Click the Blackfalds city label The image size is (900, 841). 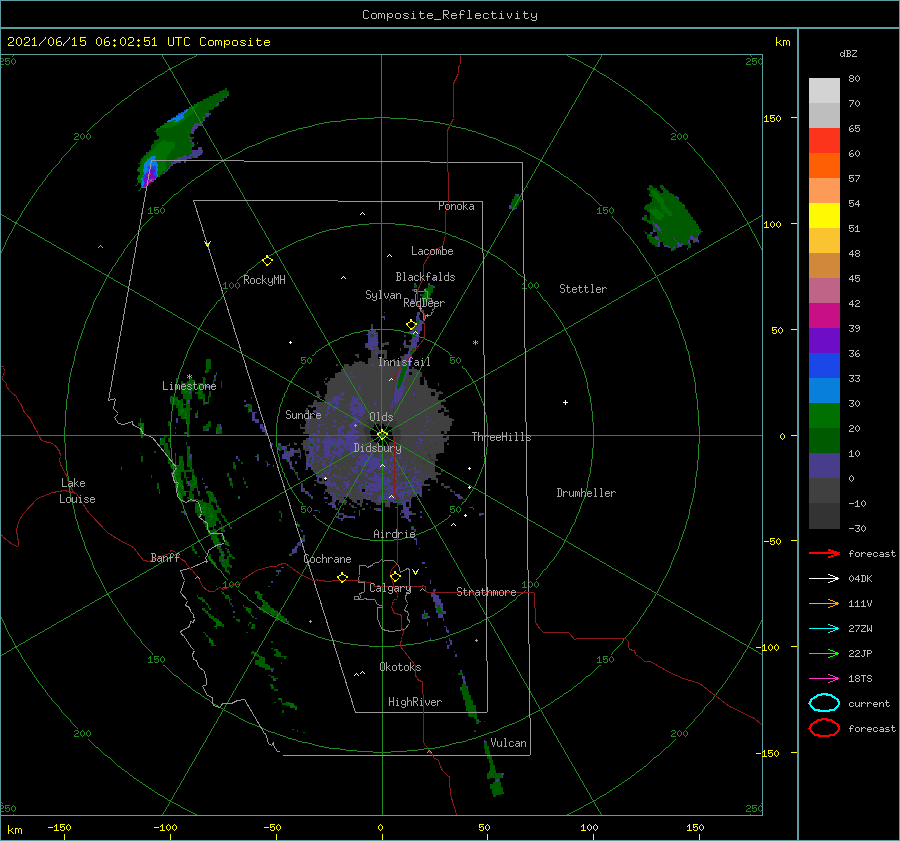point(425,277)
